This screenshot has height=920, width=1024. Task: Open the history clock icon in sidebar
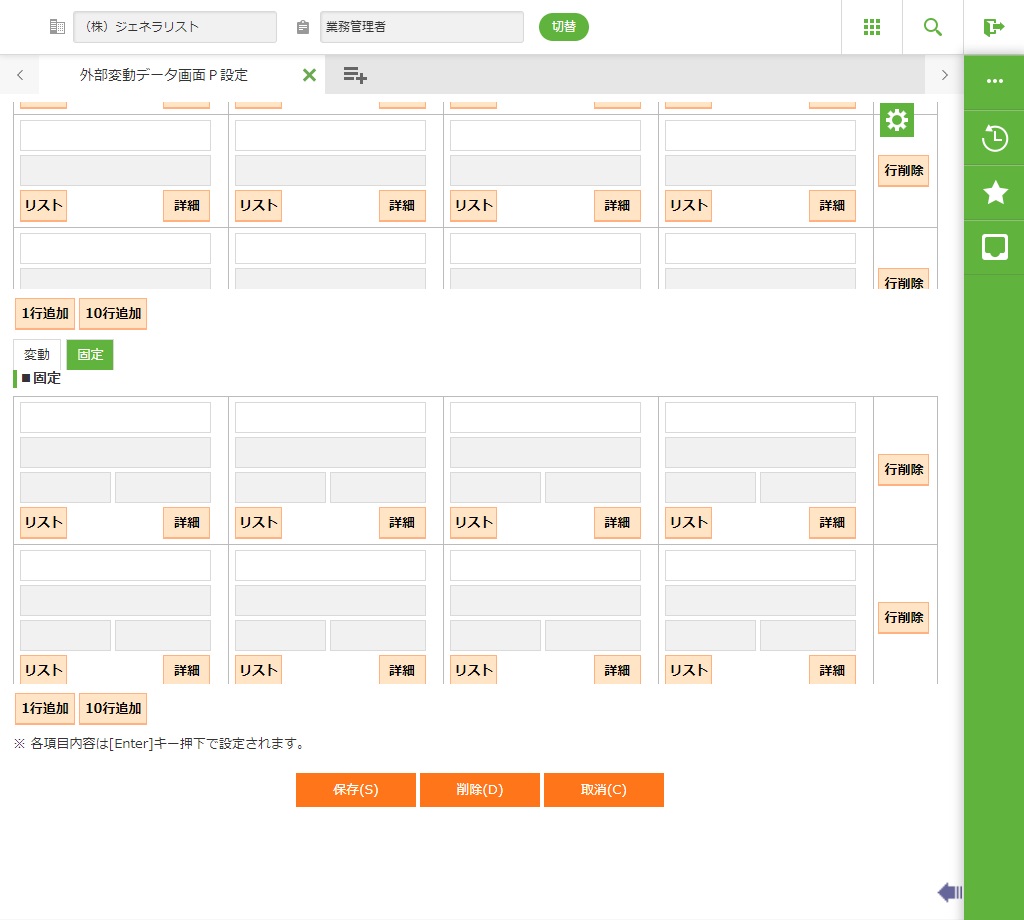point(994,138)
